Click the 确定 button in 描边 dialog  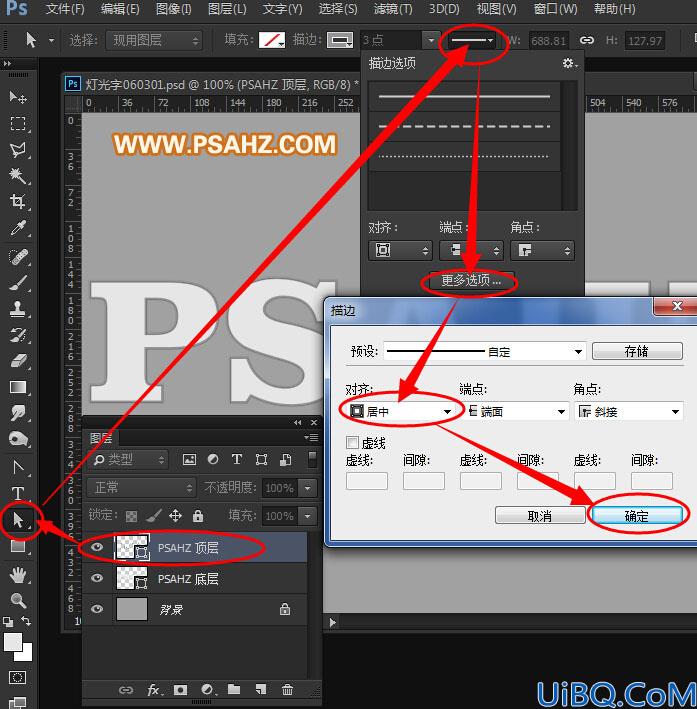(x=637, y=515)
